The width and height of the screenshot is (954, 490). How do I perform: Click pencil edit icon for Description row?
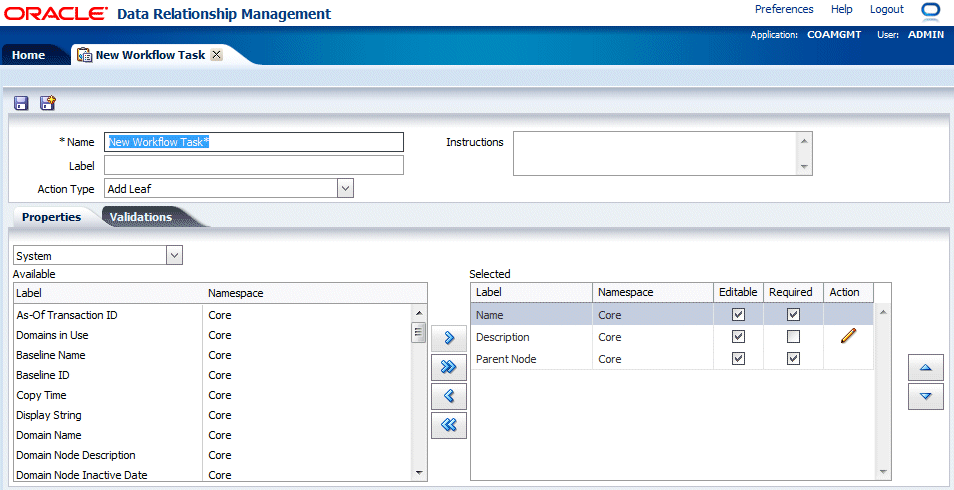[x=848, y=335]
